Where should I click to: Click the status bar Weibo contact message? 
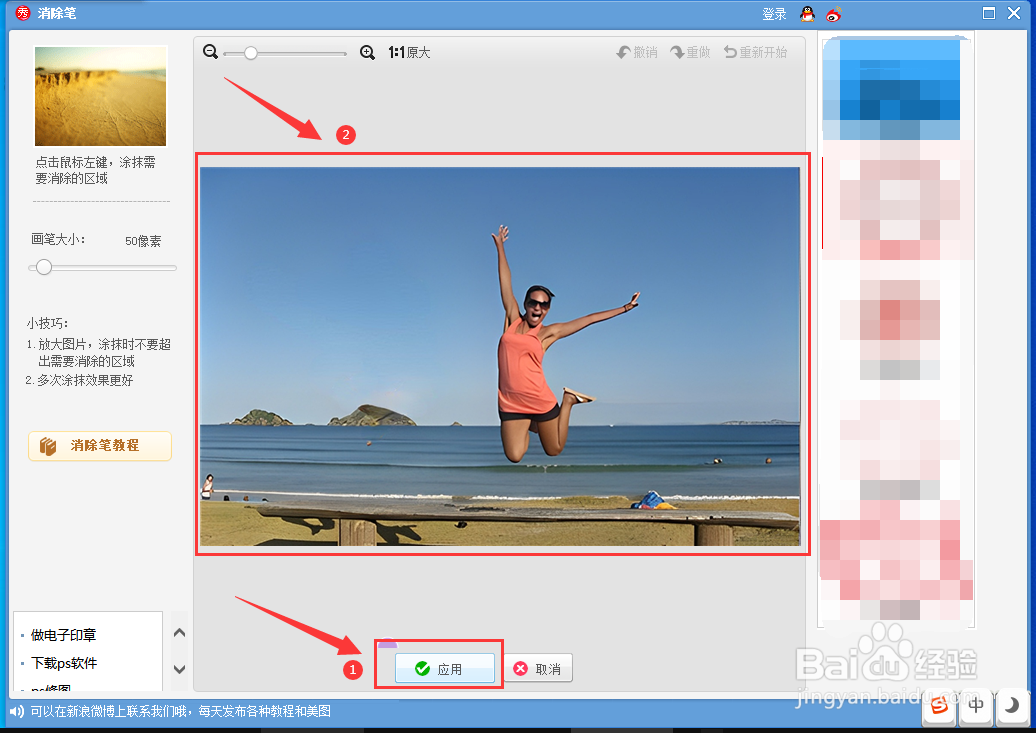coord(180,711)
